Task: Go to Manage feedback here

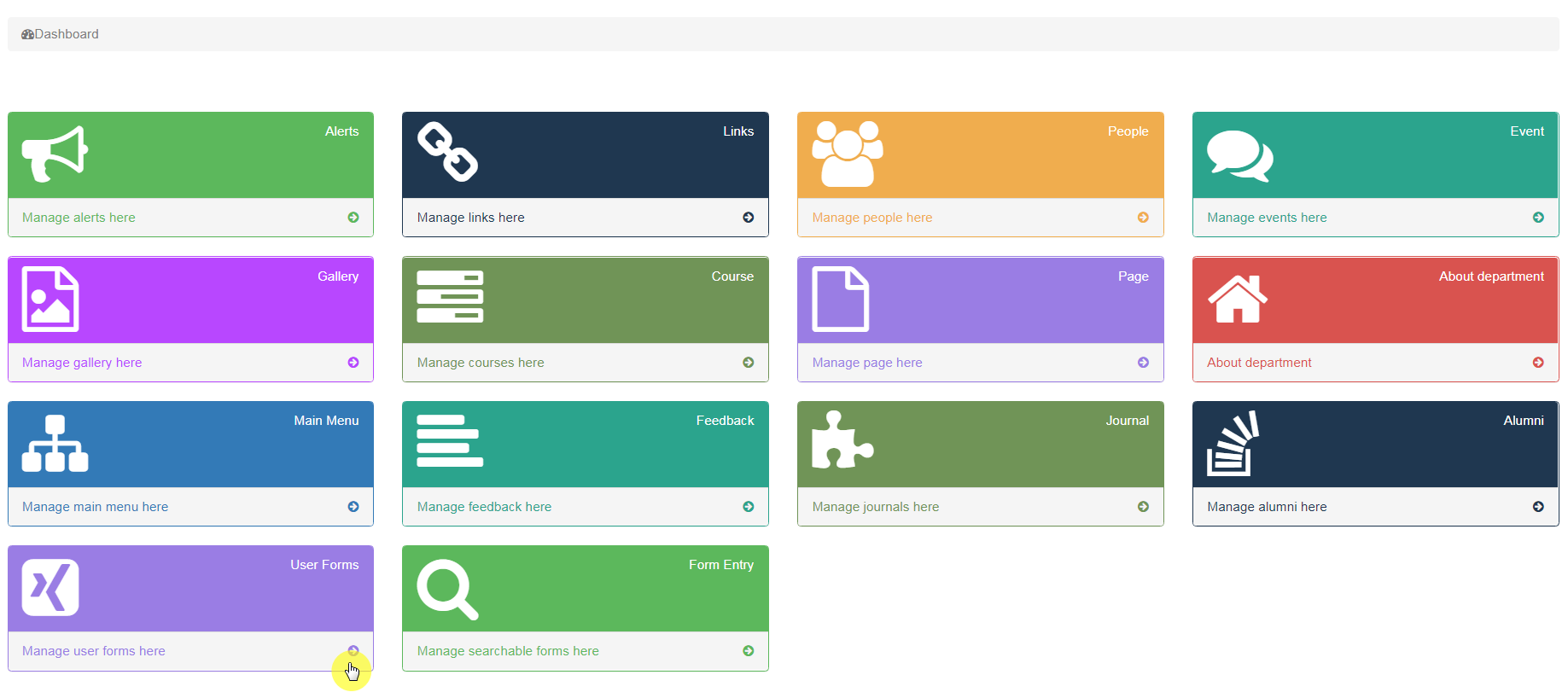Action: click(484, 507)
